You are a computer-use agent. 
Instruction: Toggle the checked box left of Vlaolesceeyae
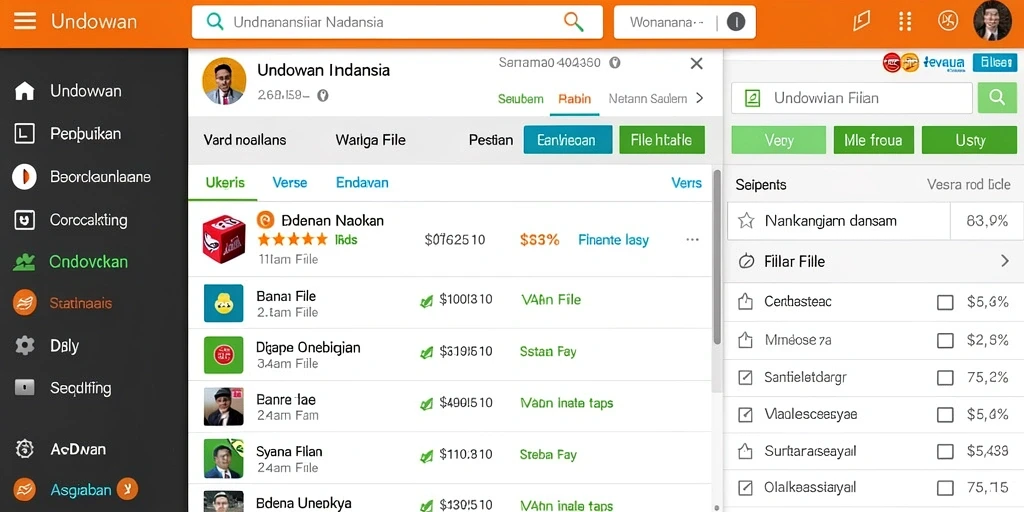[x=745, y=415]
